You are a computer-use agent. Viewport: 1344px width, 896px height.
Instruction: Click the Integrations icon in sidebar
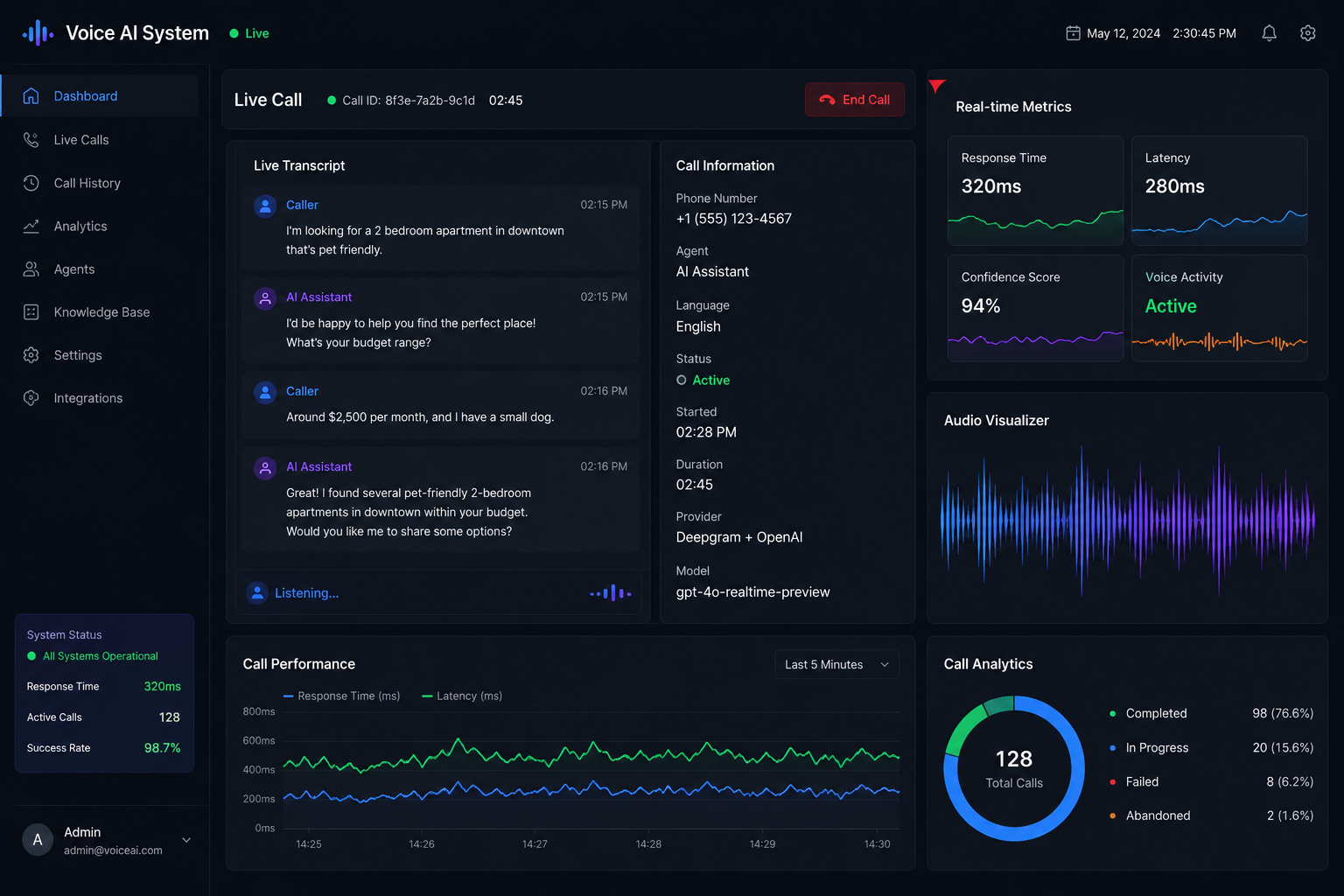(31, 397)
